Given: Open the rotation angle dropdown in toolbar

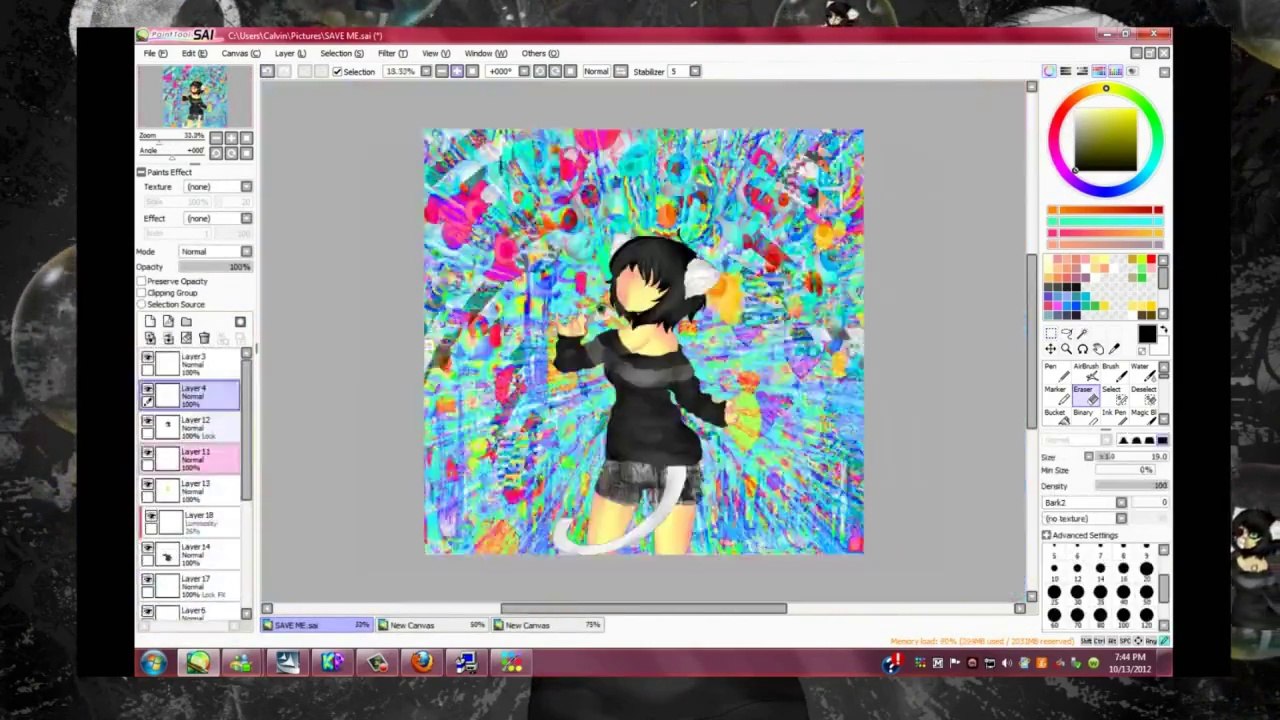Looking at the screenshot, I should click(523, 71).
